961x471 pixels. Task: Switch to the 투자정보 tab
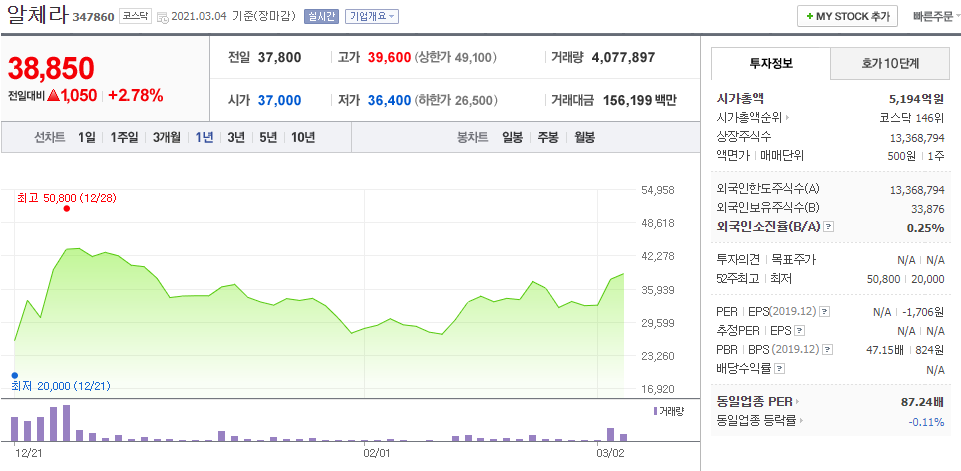[x=771, y=63]
